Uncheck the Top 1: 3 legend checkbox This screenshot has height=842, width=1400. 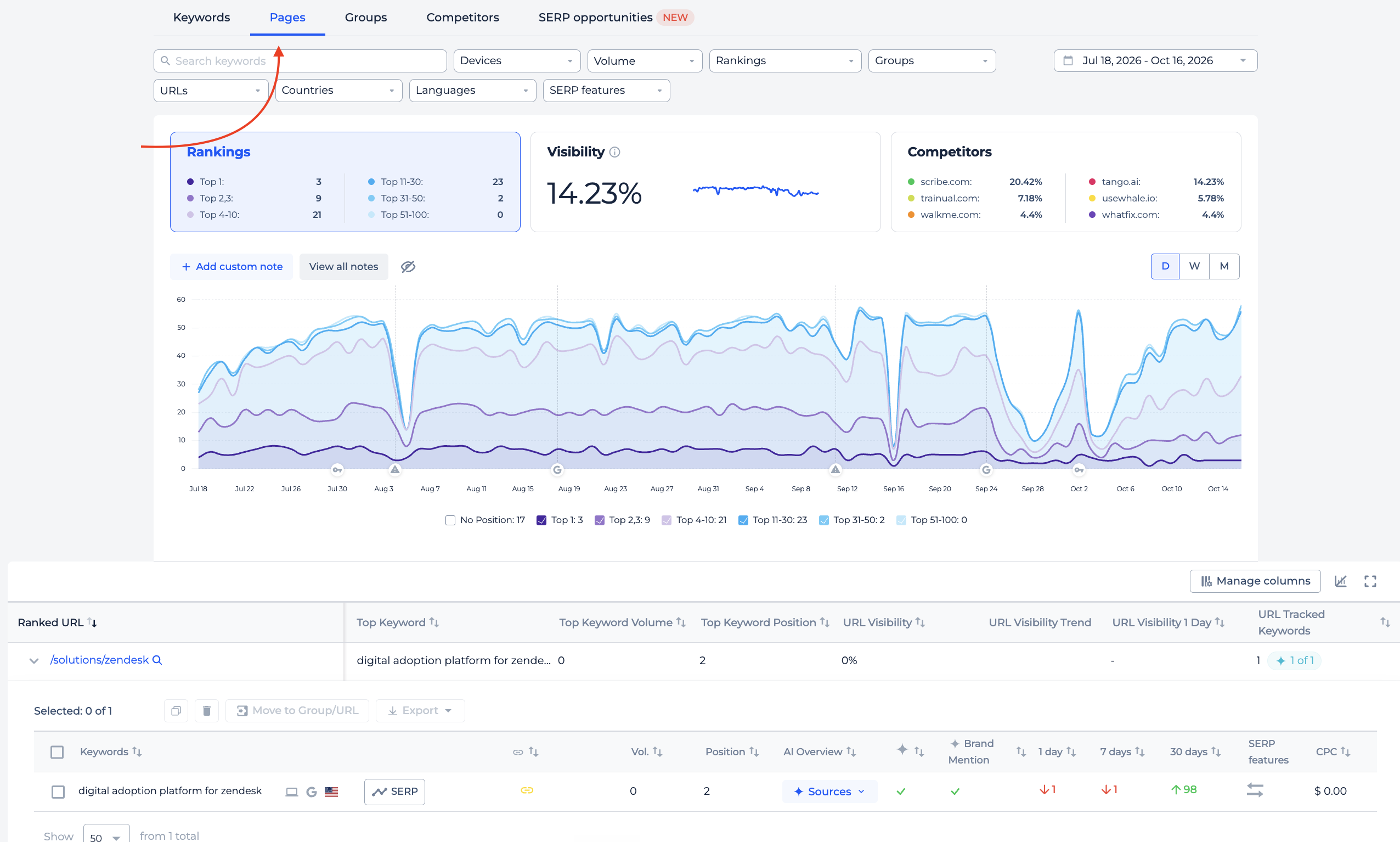coord(541,520)
